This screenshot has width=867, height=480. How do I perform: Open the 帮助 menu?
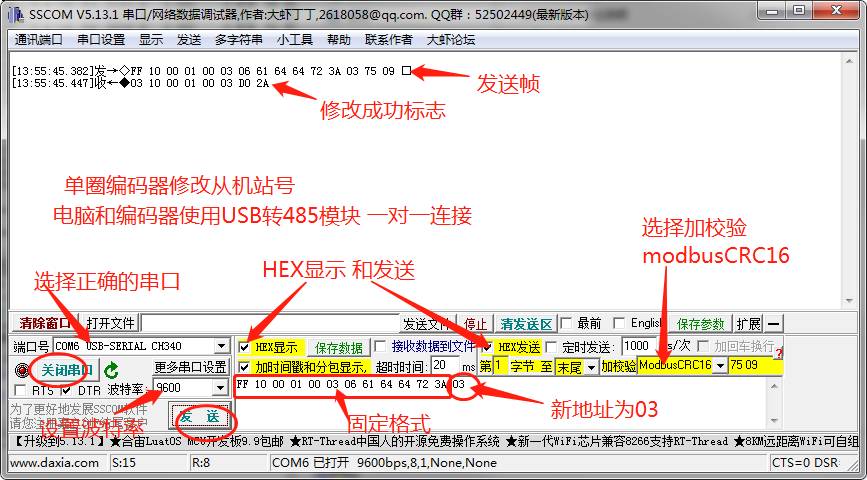[x=339, y=40]
